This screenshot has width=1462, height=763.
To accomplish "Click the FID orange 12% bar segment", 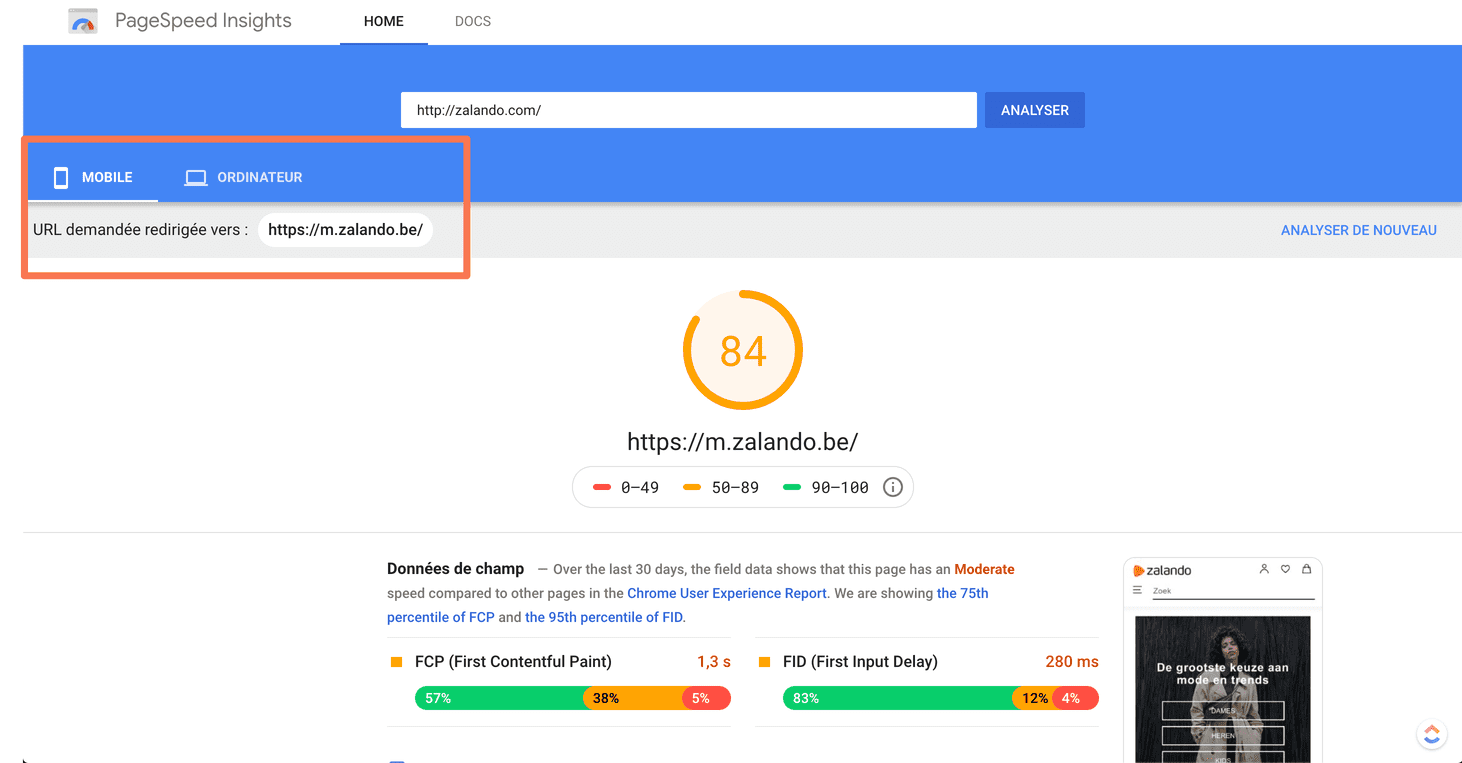I will [x=1033, y=698].
